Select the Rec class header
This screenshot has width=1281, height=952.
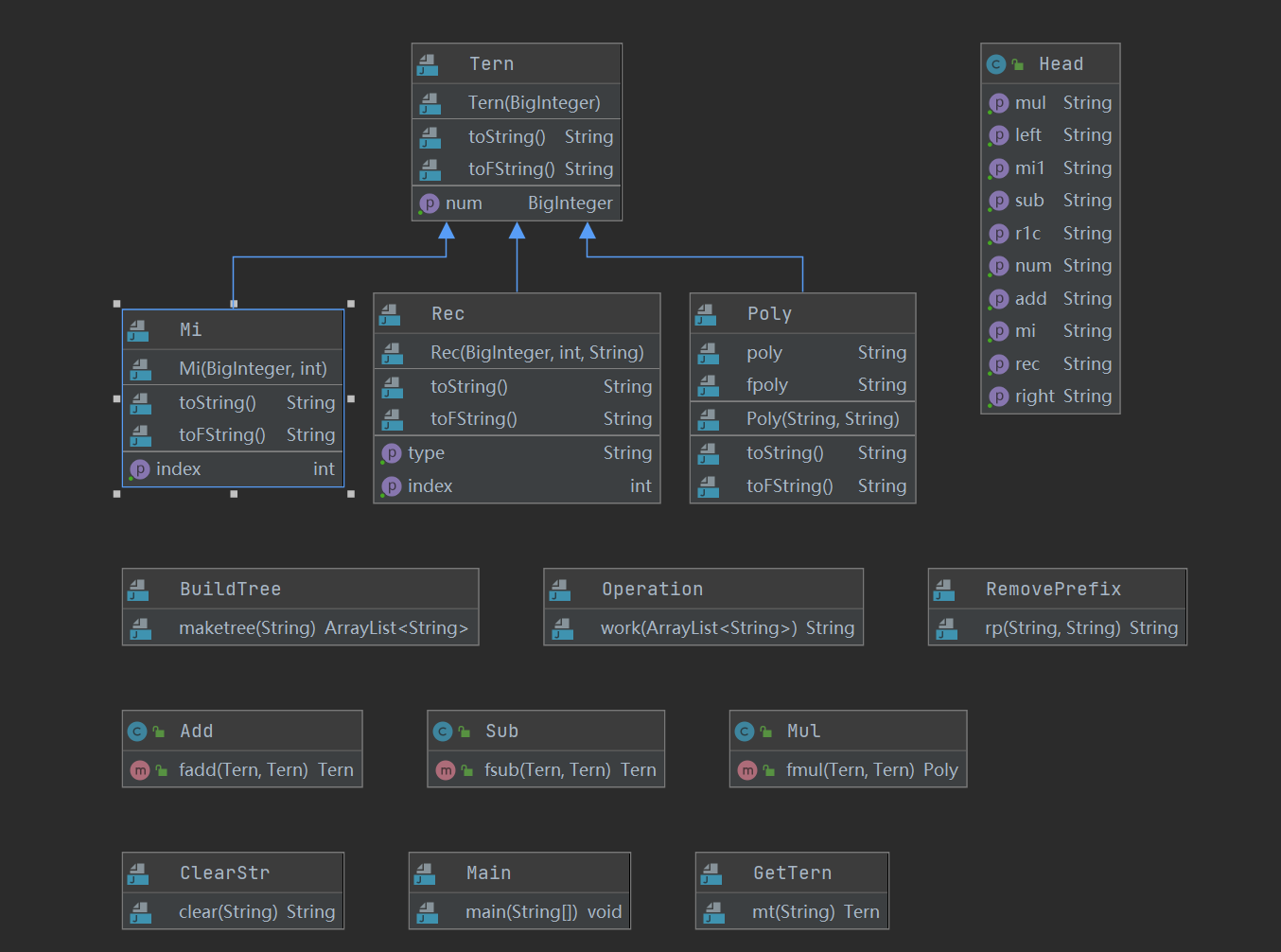pos(517,313)
